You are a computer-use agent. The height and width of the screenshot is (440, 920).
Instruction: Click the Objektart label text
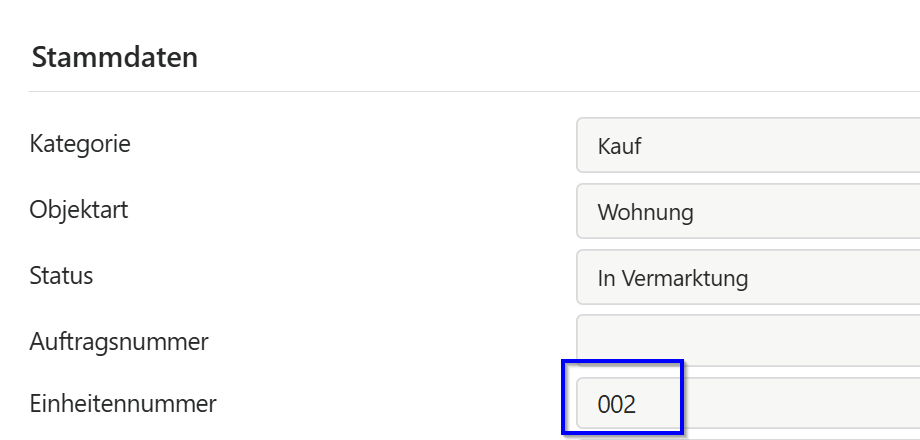click(79, 209)
